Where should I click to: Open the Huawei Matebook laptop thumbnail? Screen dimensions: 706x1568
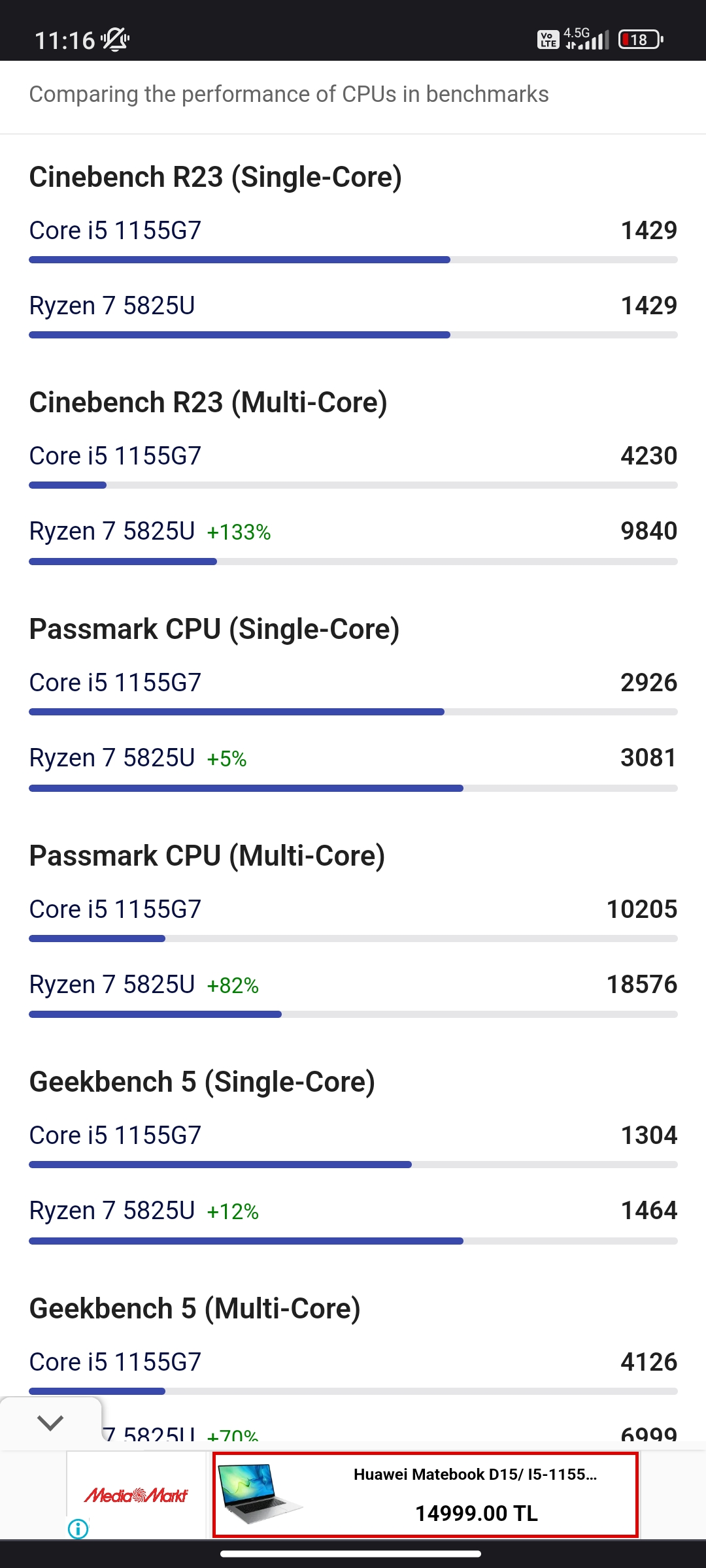pos(260,1494)
